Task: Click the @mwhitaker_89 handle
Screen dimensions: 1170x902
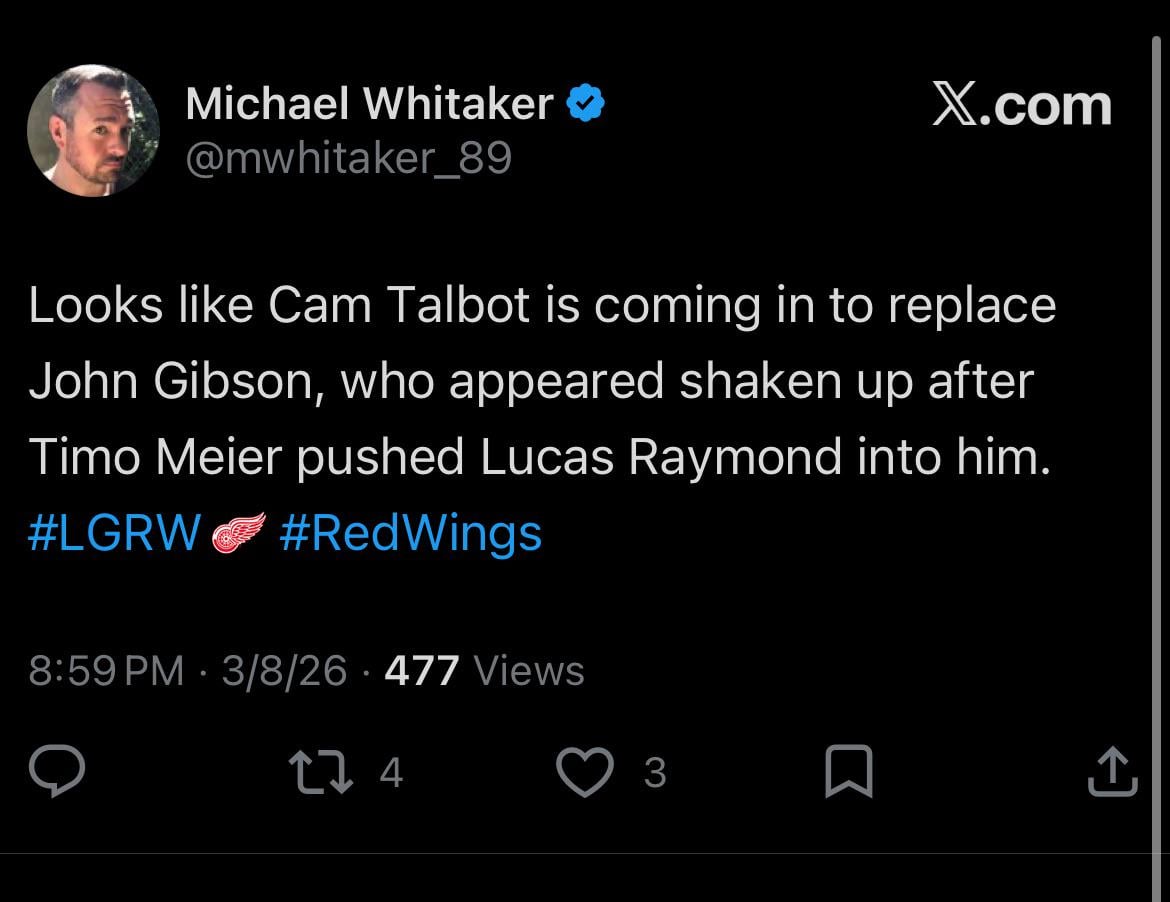Action: [x=348, y=157]
